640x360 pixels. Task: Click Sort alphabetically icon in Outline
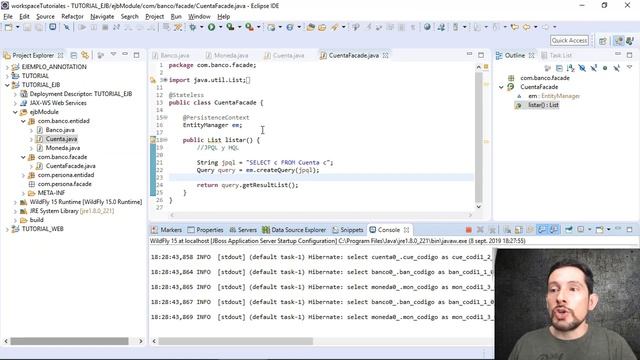click(571, 68)
